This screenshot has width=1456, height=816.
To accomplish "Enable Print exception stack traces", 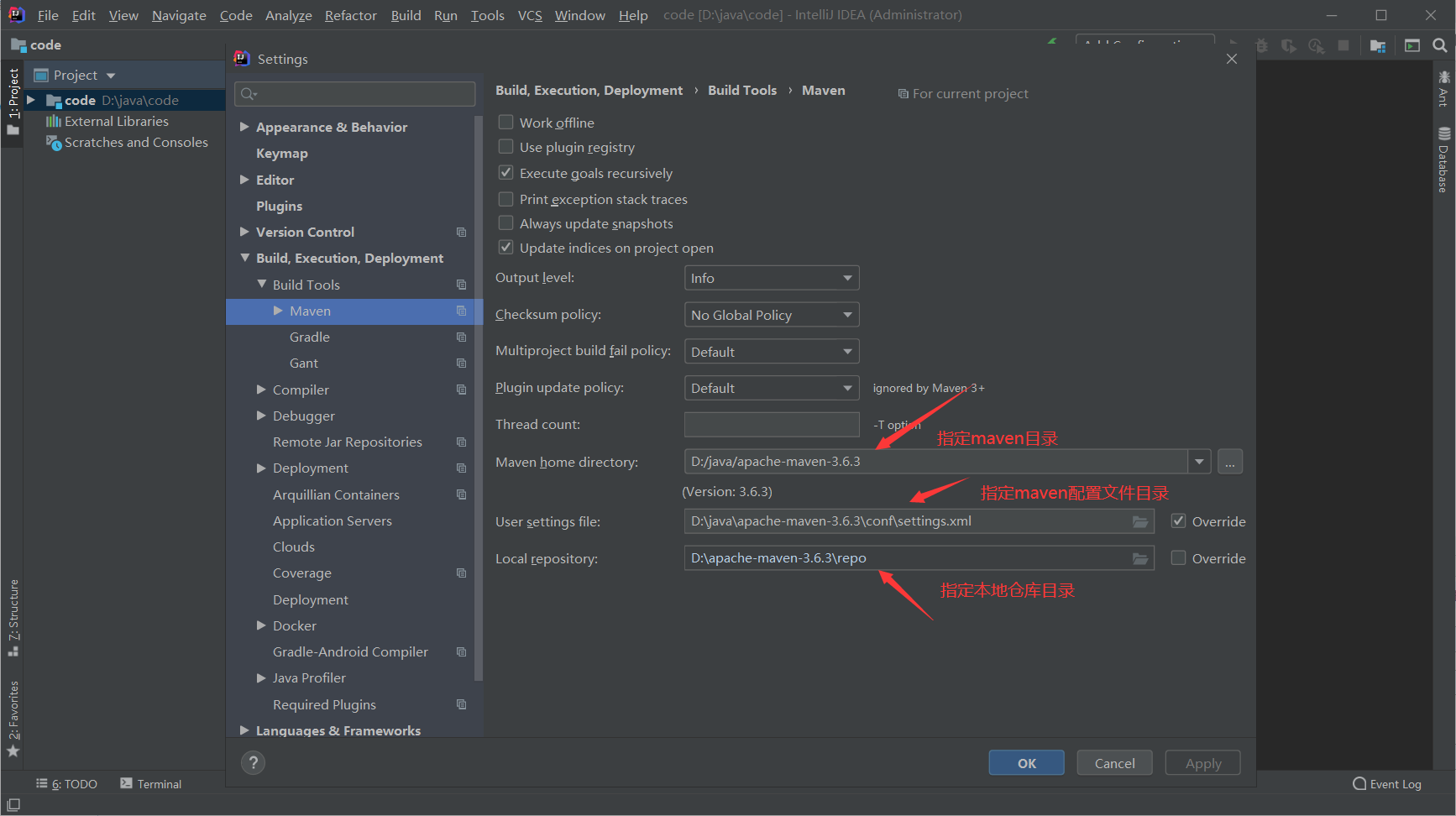I will click(x=506, y=199).
